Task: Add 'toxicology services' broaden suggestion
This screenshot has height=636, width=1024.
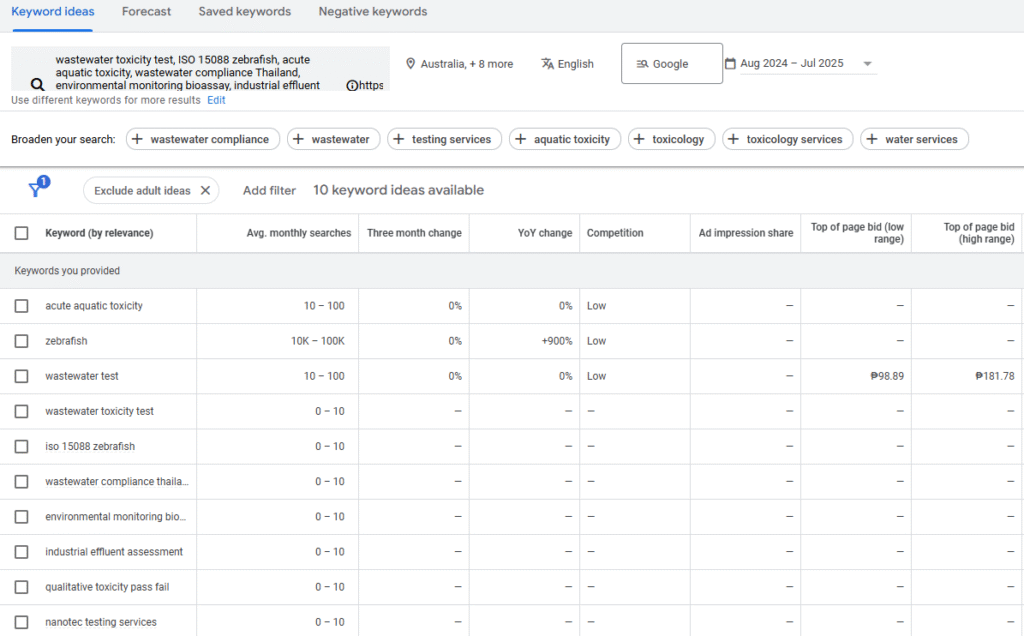Action: pyautogui.click(x=787, y=140)
